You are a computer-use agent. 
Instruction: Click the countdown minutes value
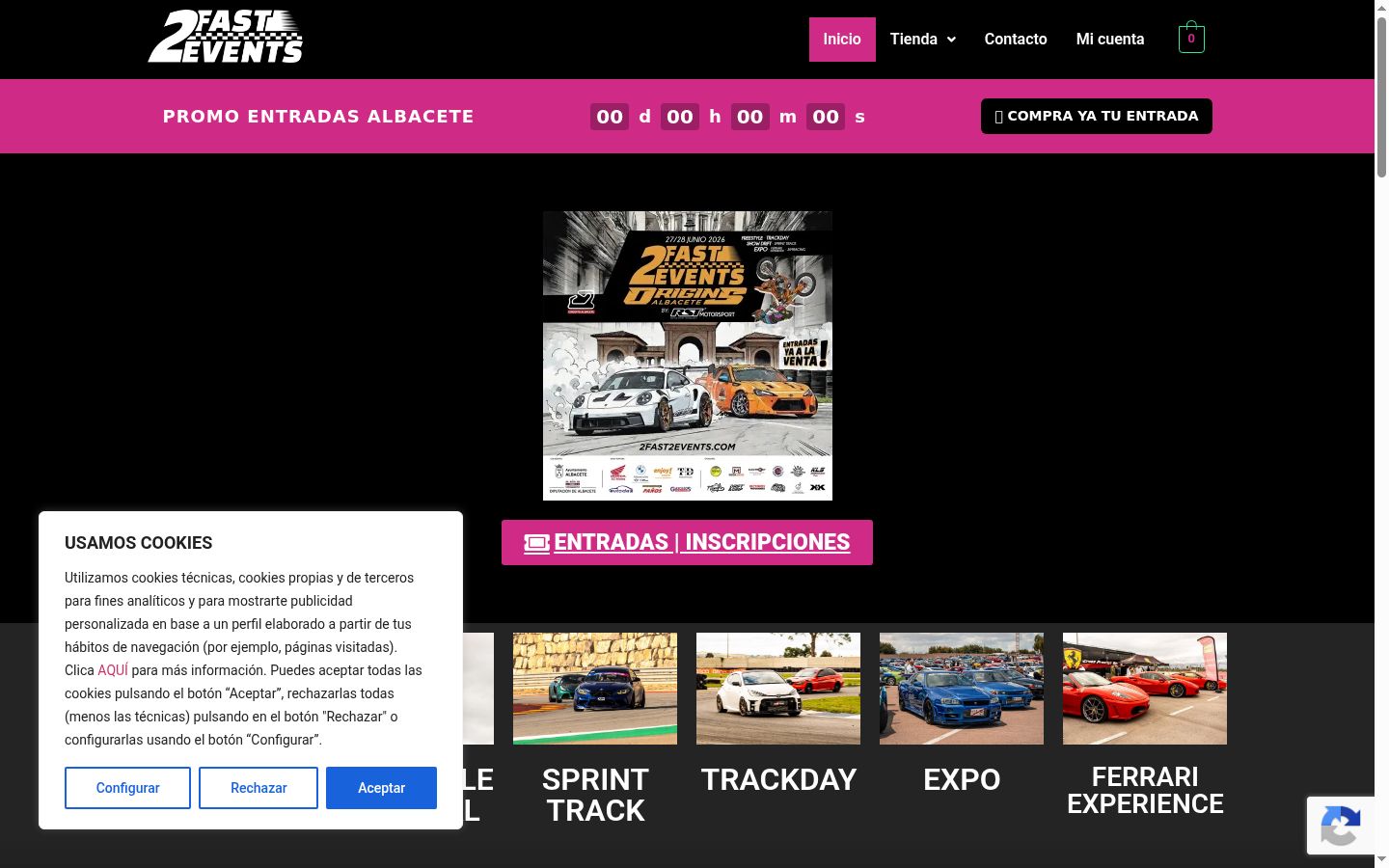[x=750, y=117]
